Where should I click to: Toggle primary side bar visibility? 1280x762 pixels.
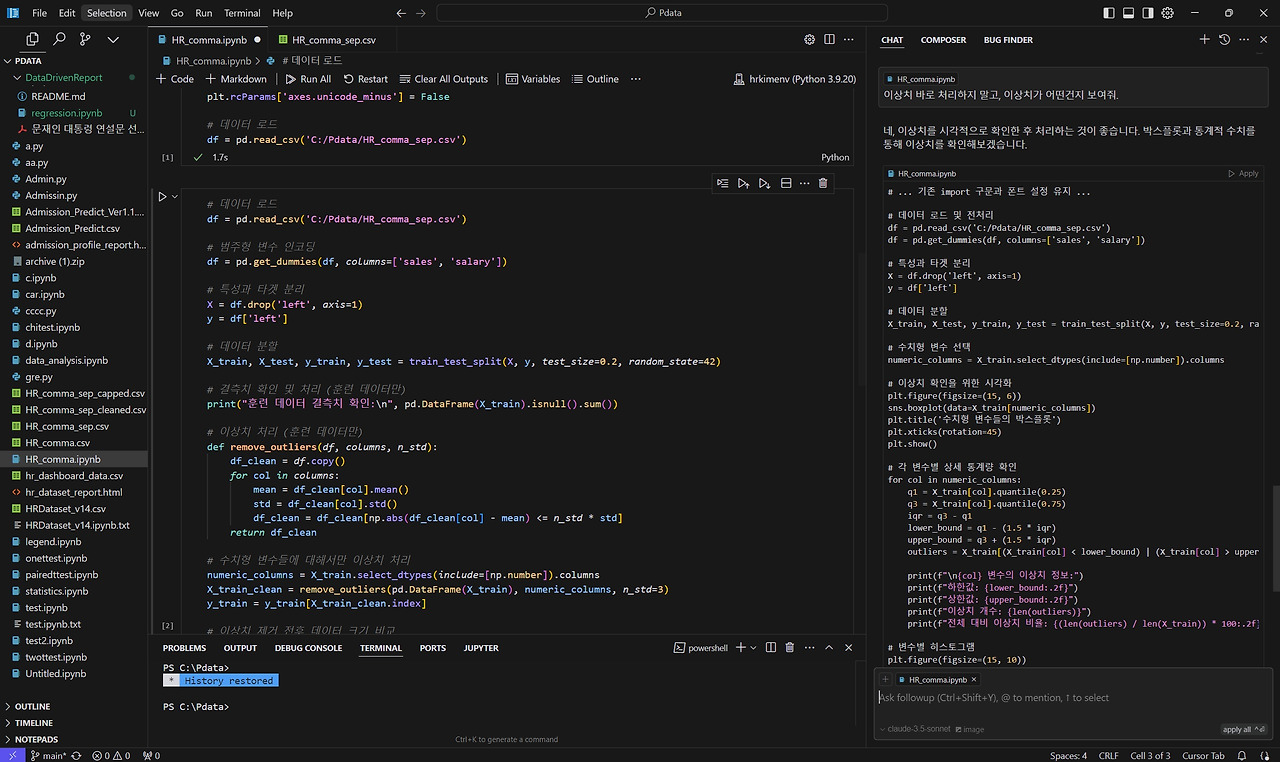[1107, 13]
